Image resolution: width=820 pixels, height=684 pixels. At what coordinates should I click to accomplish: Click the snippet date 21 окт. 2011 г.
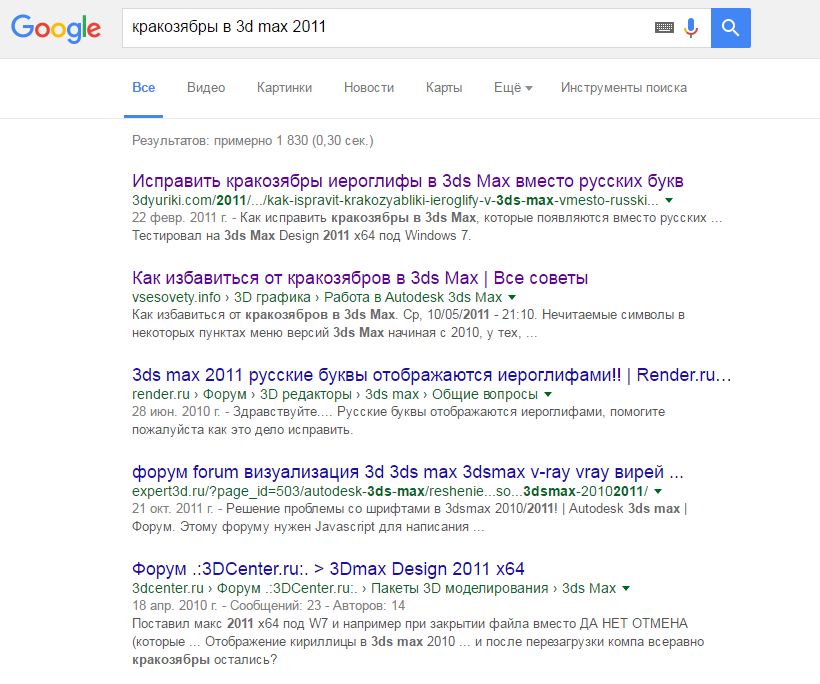pyautogui.click(x=173, y=508)
